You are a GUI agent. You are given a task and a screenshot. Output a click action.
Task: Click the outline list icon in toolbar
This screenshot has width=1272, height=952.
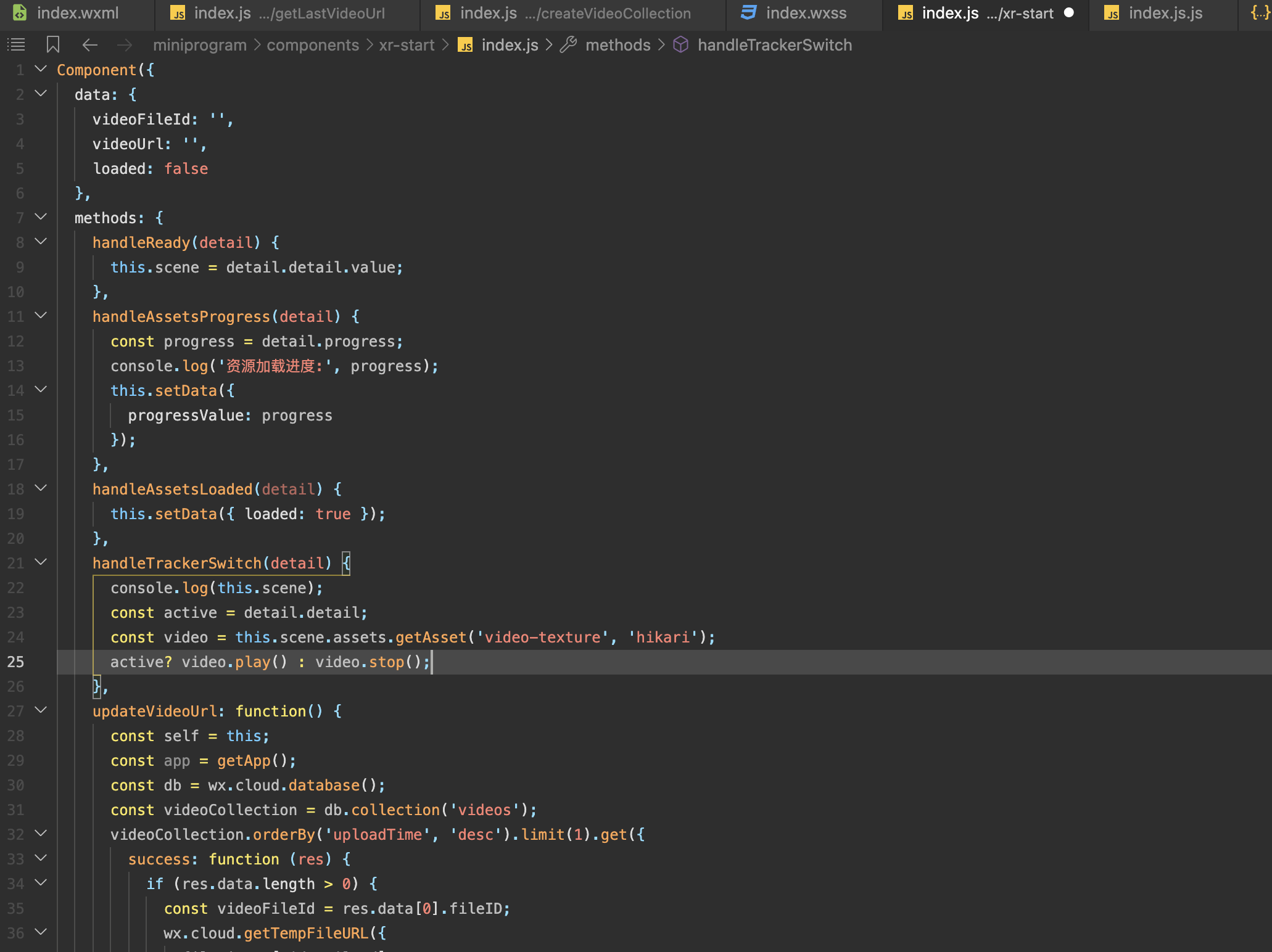[16, 44]
